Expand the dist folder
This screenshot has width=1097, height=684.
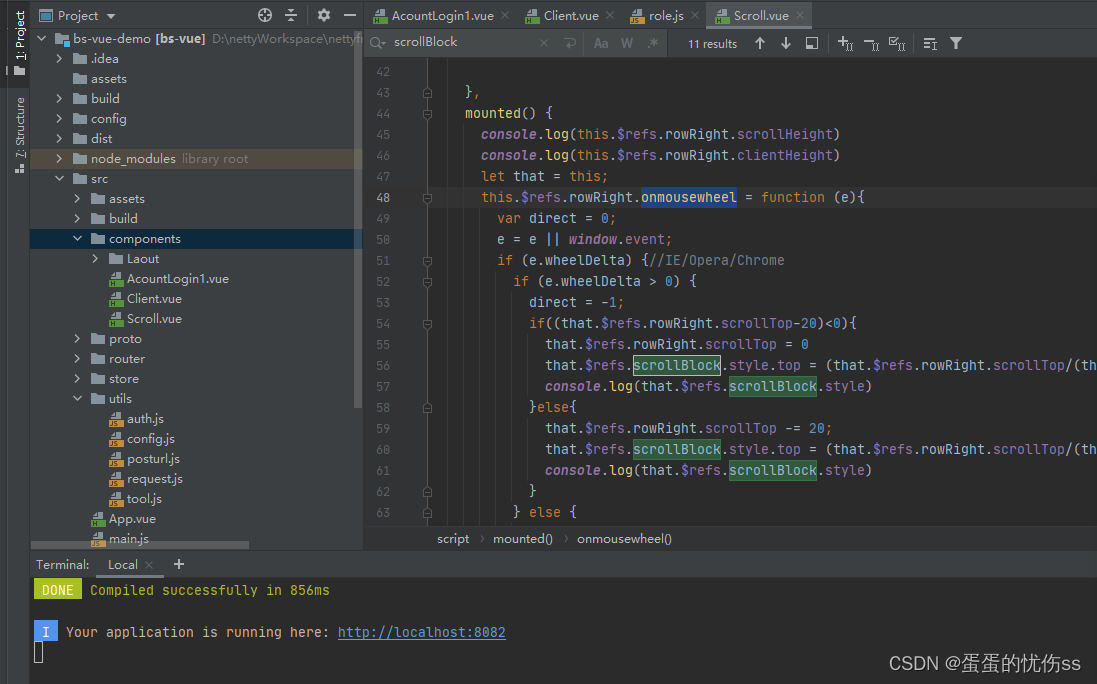(59, 138)
